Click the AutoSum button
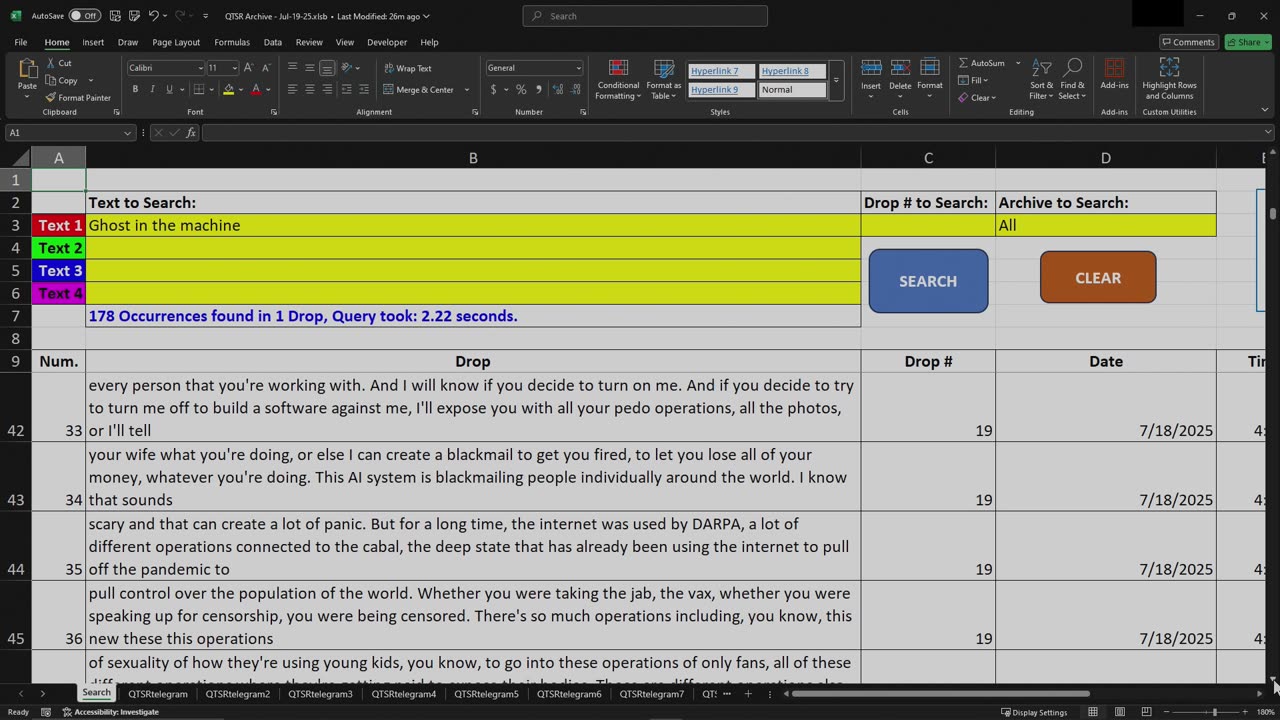 coord(982,63)
